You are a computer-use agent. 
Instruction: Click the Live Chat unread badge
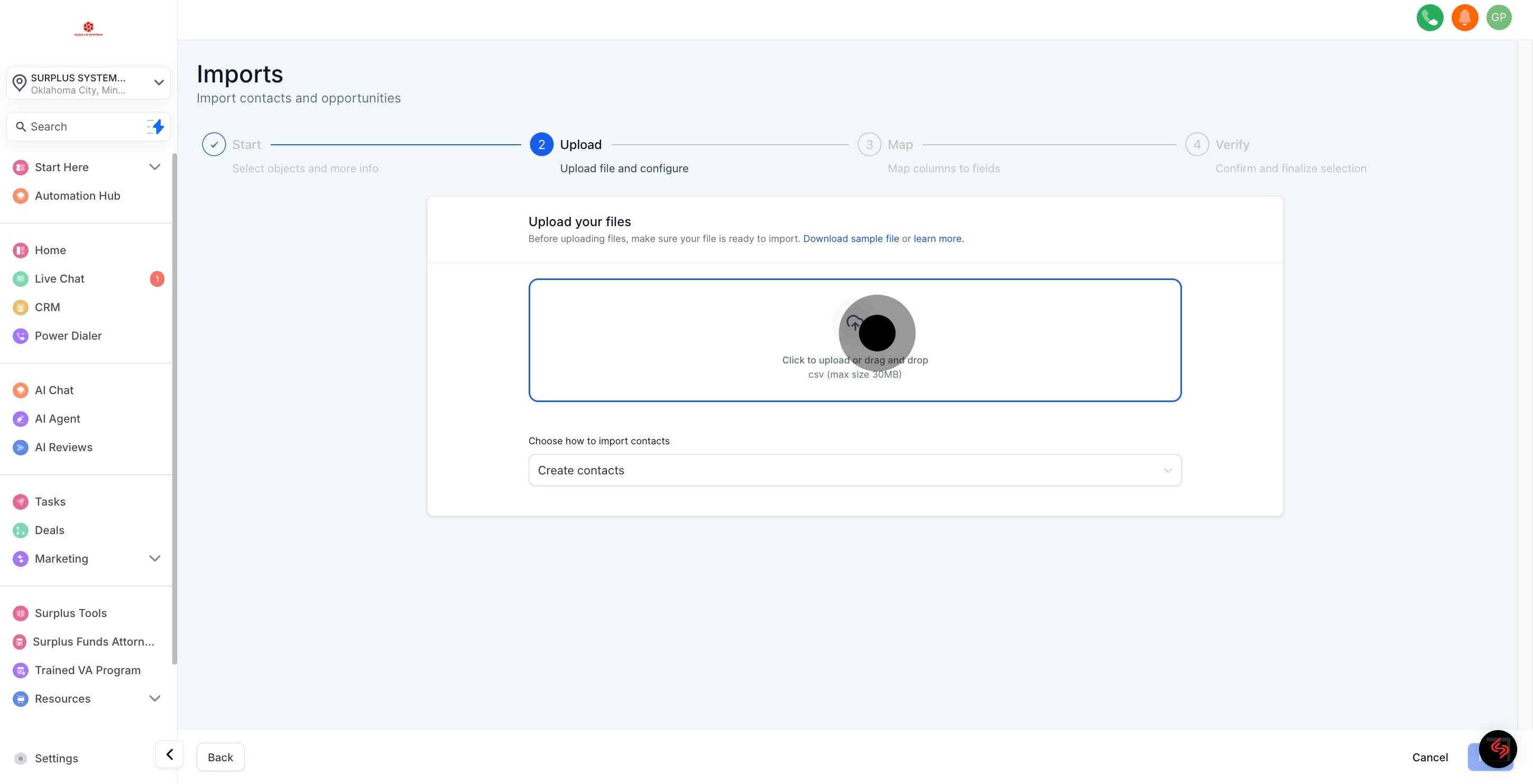coord(157,278)
